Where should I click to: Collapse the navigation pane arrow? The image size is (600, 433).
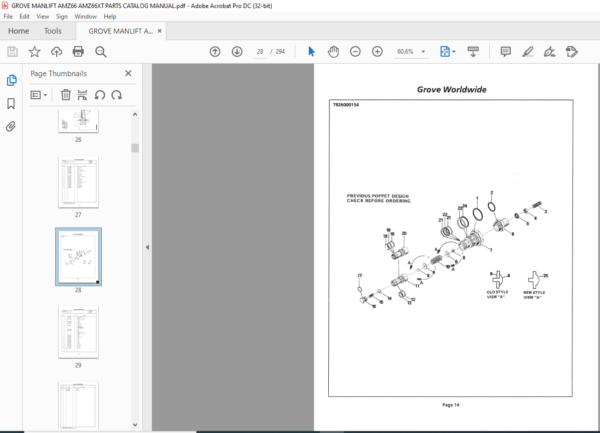(x=147, y=247)
